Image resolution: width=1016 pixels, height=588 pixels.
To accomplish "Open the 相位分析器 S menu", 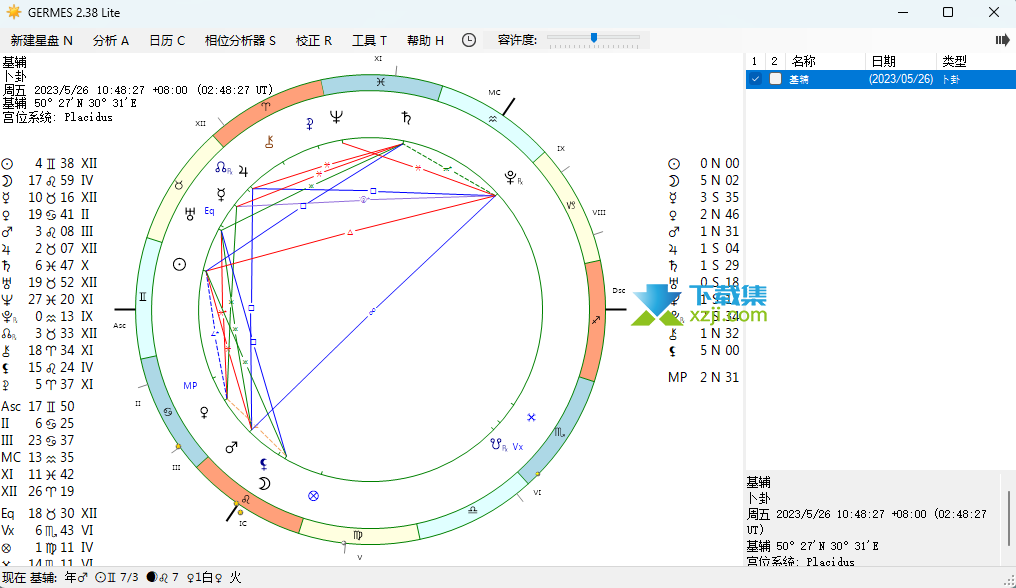I will [240, 40].
